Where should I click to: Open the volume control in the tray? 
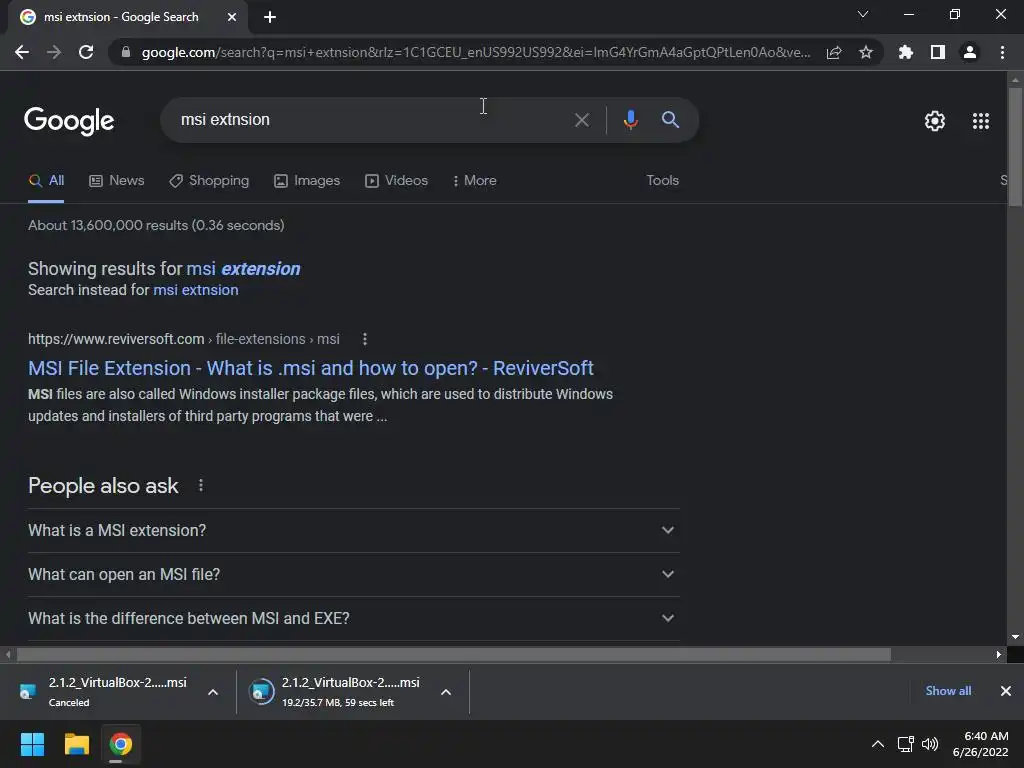click(930, 744)
